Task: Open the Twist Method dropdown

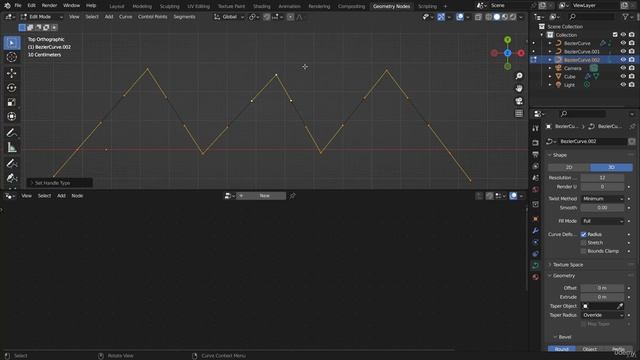Action: (x=602, y=199)
